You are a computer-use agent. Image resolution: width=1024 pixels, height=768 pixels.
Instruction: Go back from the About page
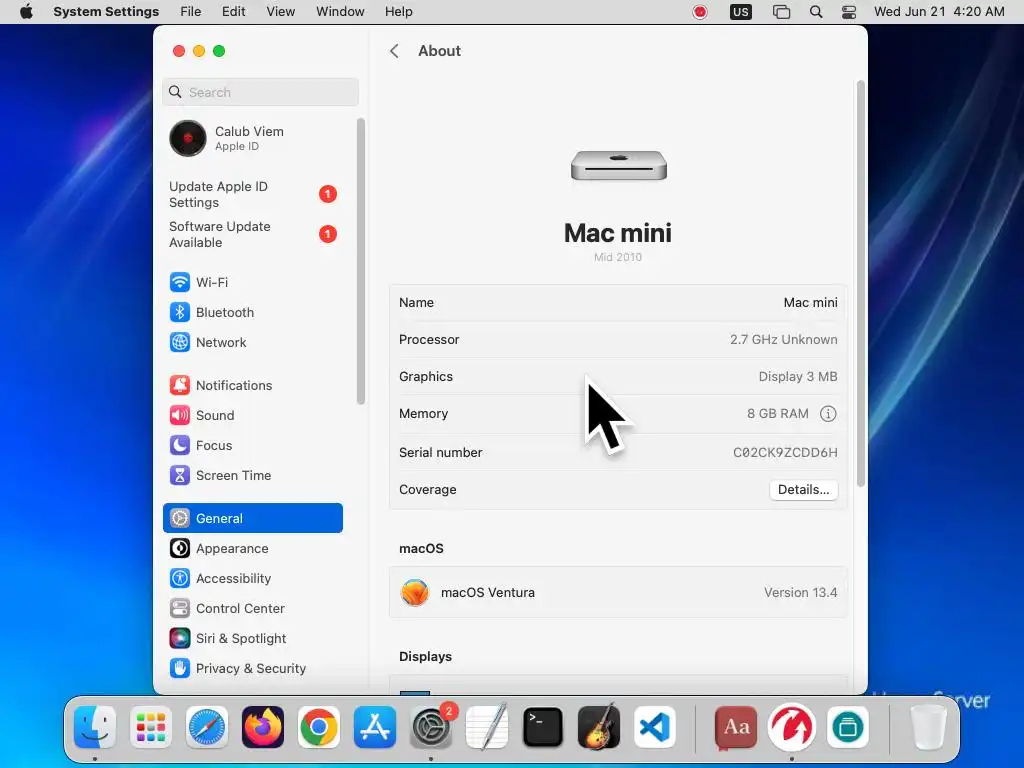(394, 51)
